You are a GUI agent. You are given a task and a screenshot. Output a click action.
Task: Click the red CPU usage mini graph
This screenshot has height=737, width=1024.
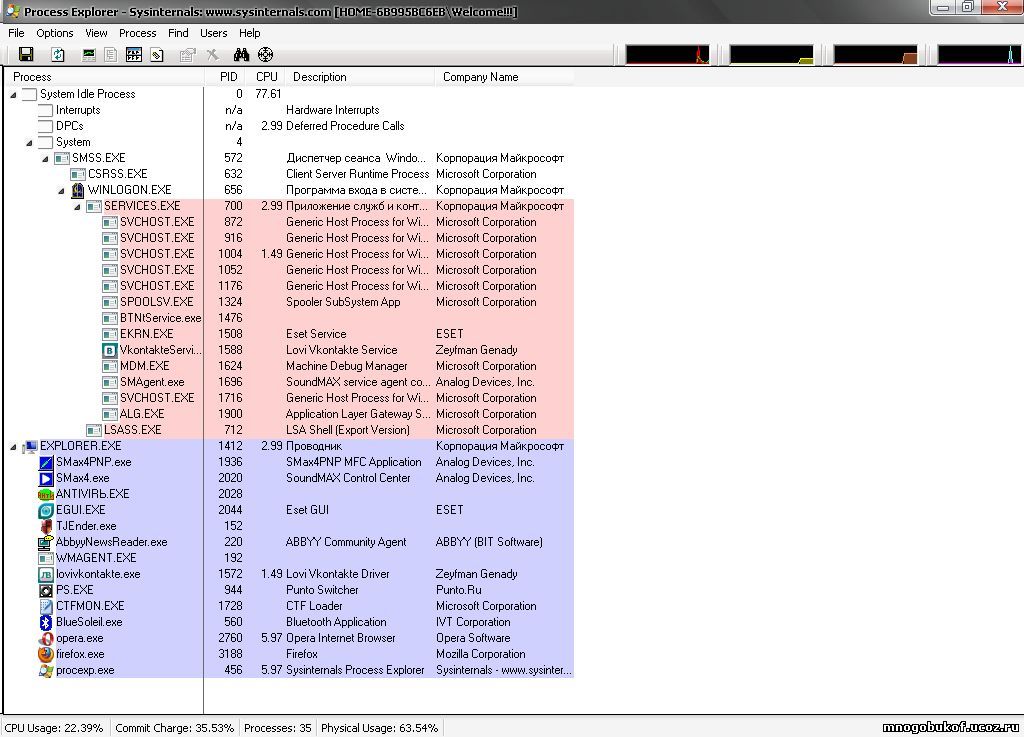(x=667, y=54)
